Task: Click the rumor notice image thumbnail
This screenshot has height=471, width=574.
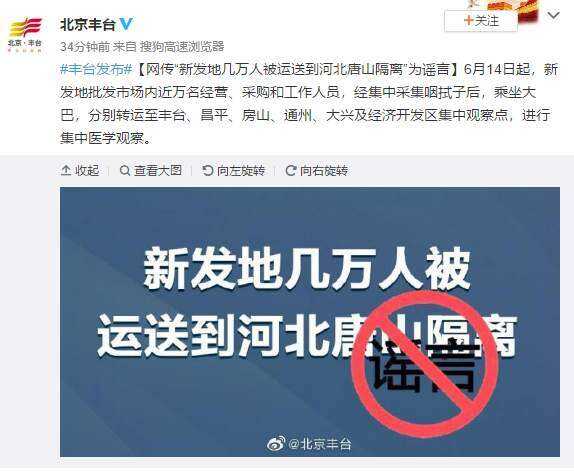Action: [310, 322]
